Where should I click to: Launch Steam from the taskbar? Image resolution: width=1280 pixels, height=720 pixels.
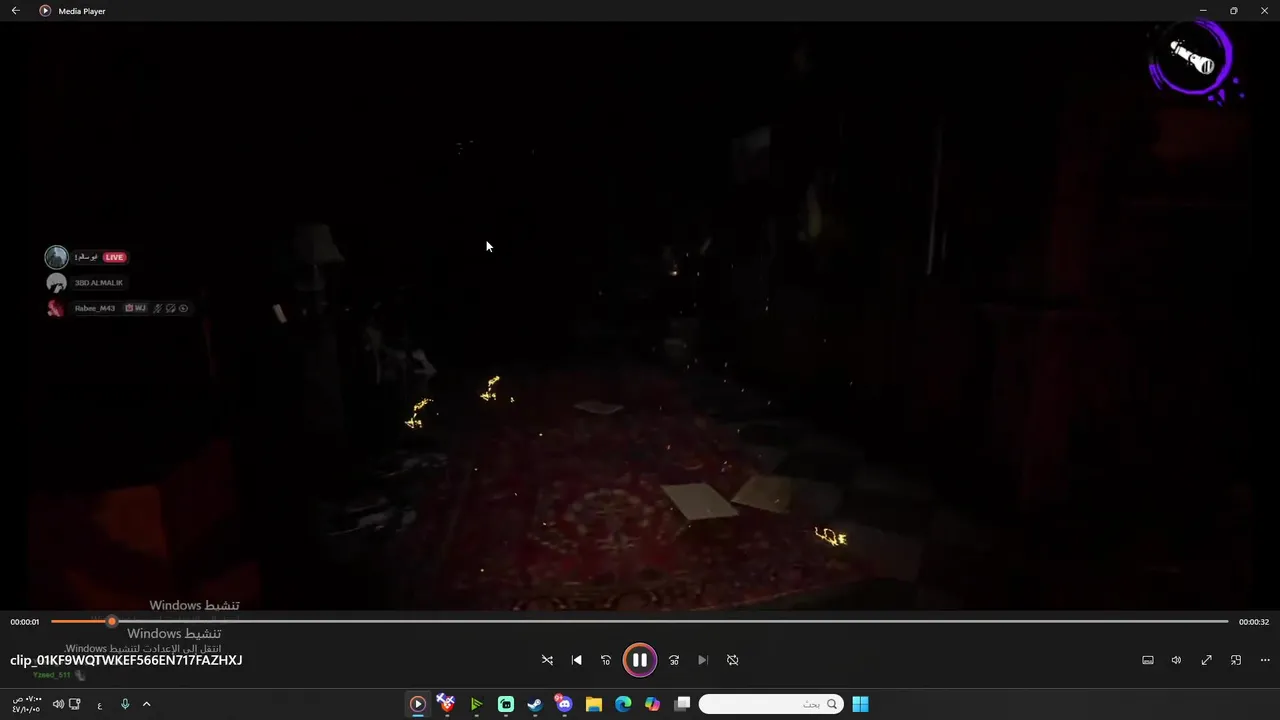pyautogui.click(x=535, y=704)
